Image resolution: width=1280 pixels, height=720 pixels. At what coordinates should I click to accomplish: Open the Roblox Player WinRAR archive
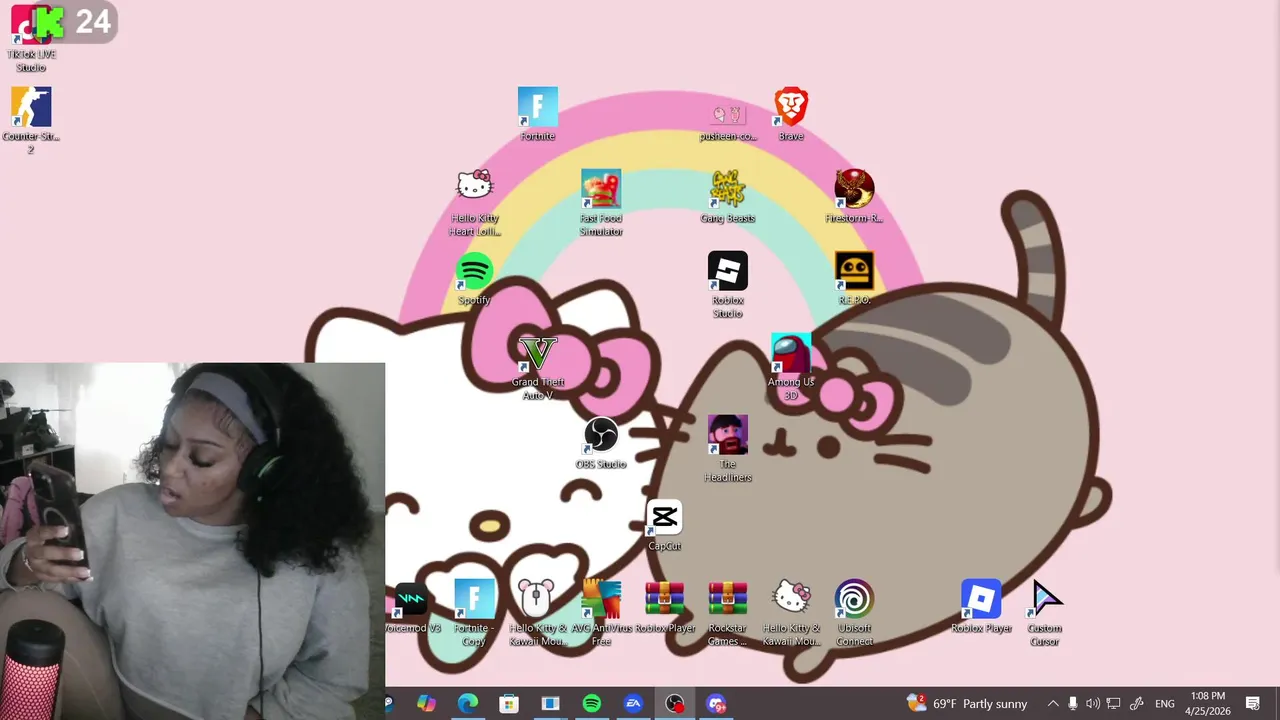(665, 606)
